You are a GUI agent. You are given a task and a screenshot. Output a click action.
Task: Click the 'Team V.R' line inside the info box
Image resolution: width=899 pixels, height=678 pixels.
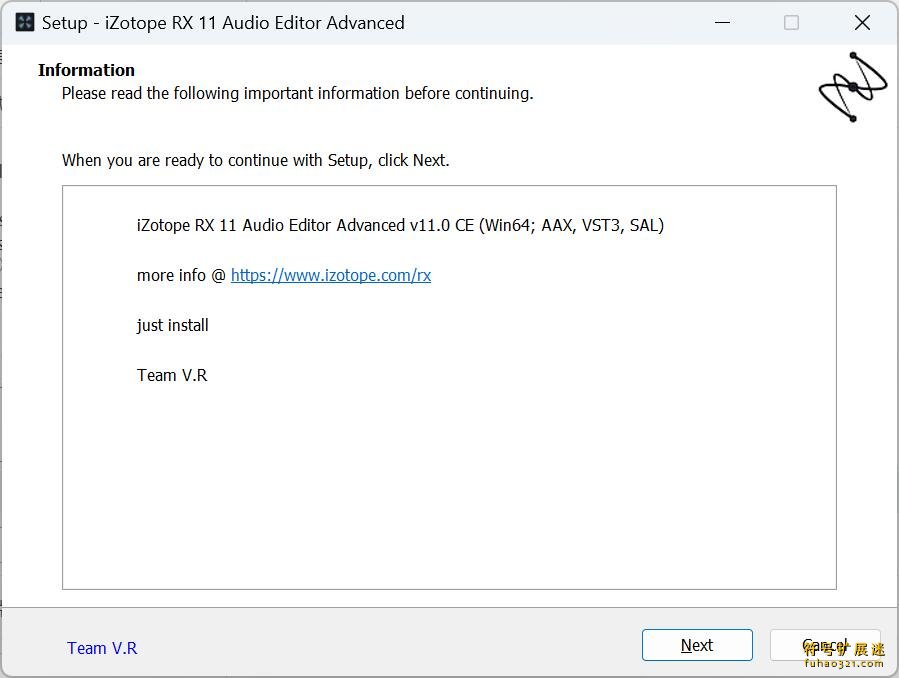[x=172, y=375]
